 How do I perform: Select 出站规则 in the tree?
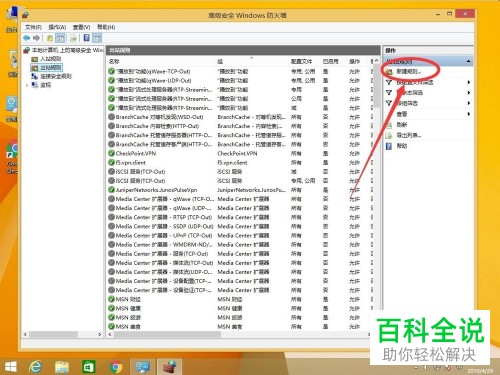coord(51,68)
